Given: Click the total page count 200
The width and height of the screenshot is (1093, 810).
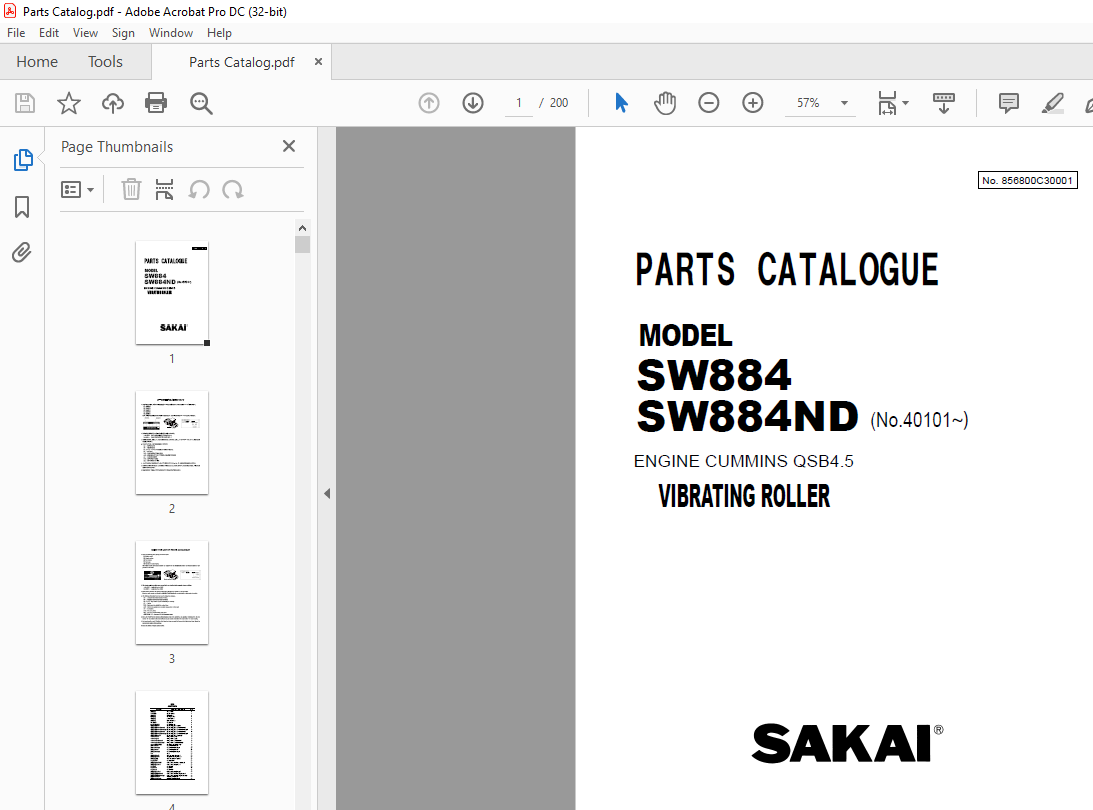Looking at the screenshot, I should pyautogui.click(x=559, y=103).
